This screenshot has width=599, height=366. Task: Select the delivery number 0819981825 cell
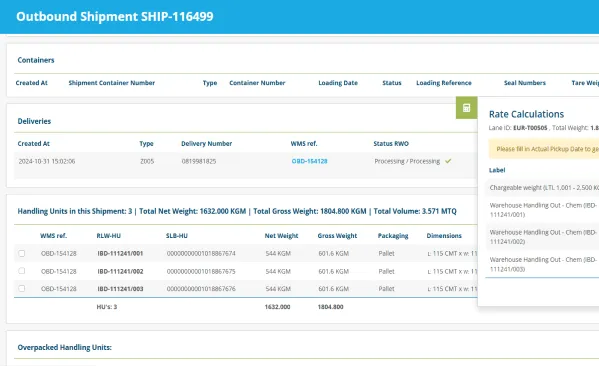point(199,161)
